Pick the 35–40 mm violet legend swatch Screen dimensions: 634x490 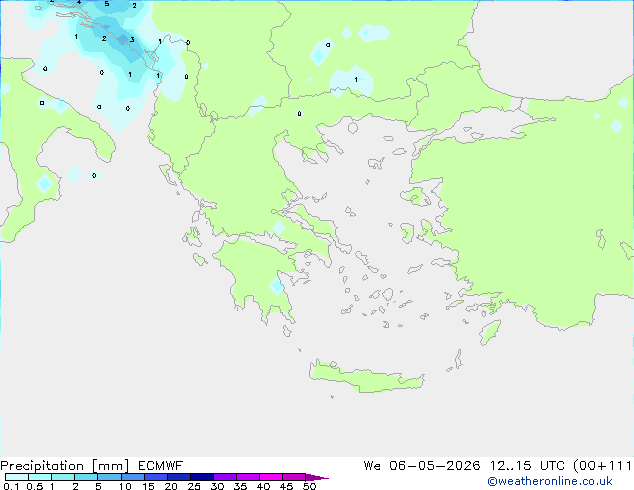(247, 477)
